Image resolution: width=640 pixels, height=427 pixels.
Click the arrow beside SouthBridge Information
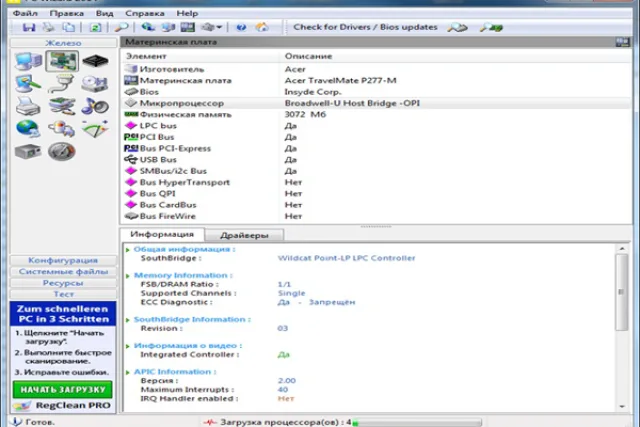click(x=128, y=320)
